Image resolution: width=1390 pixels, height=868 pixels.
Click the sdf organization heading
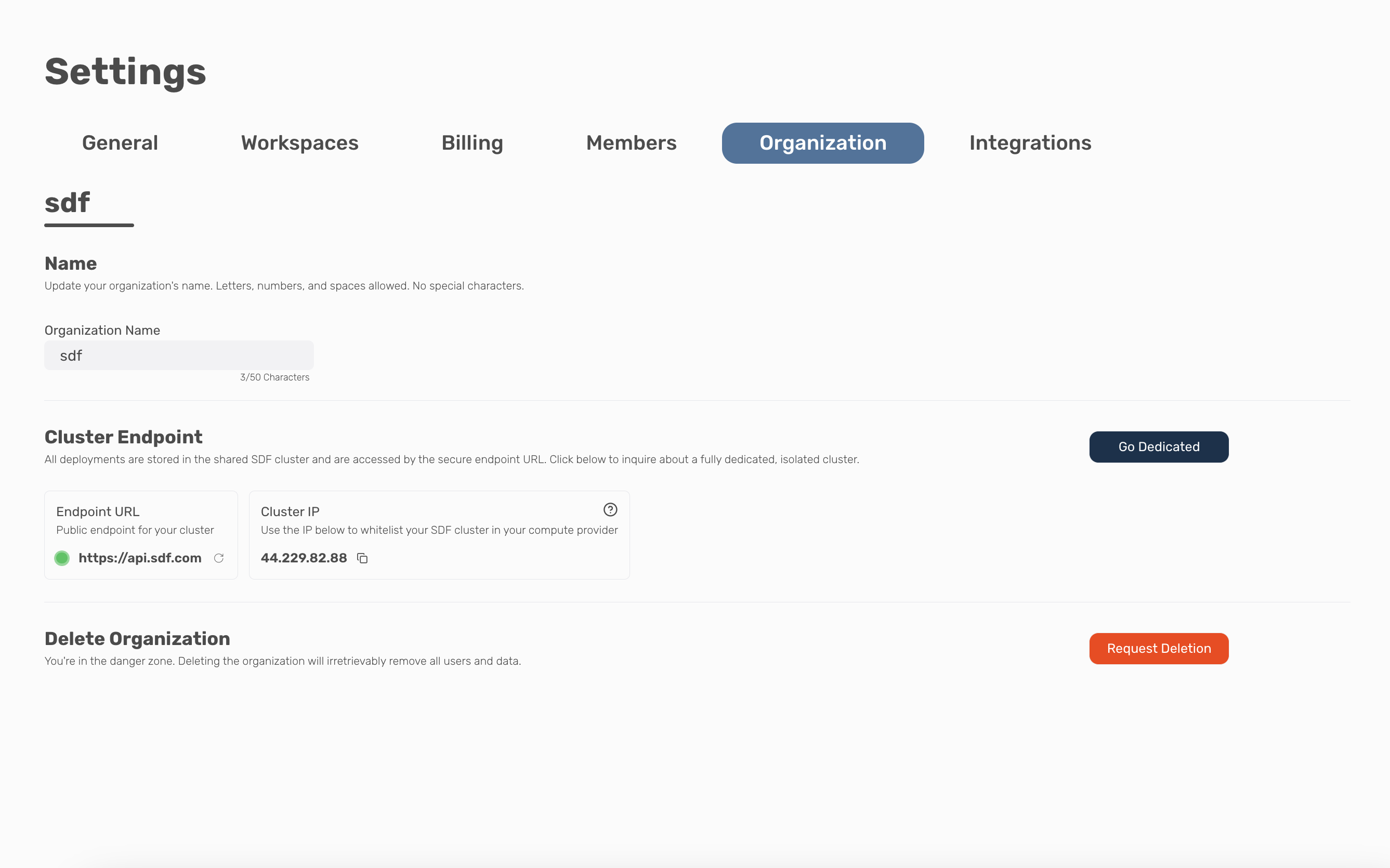point(67,203)
